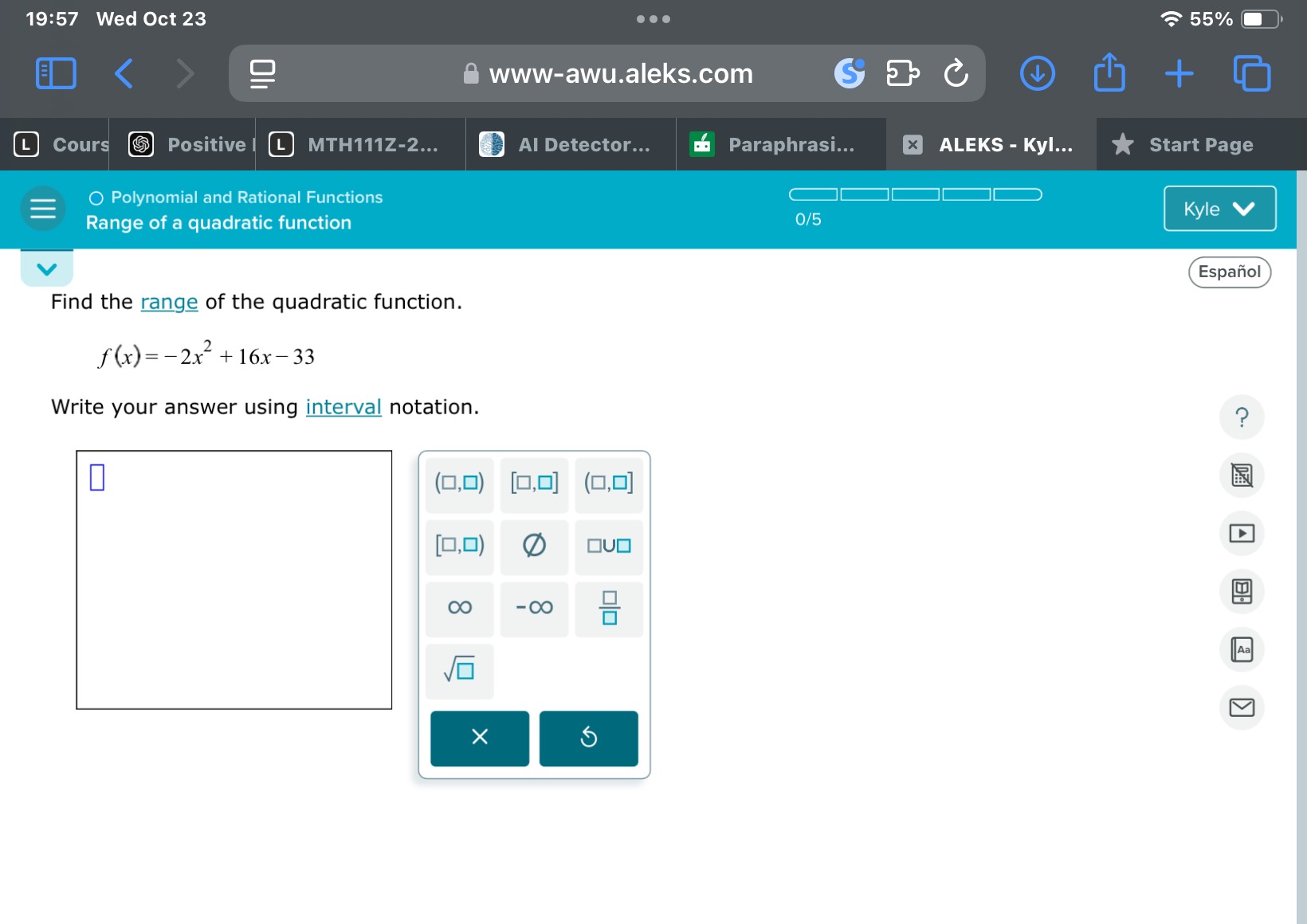Open Kyle account dropdown

click(1219, 209)
